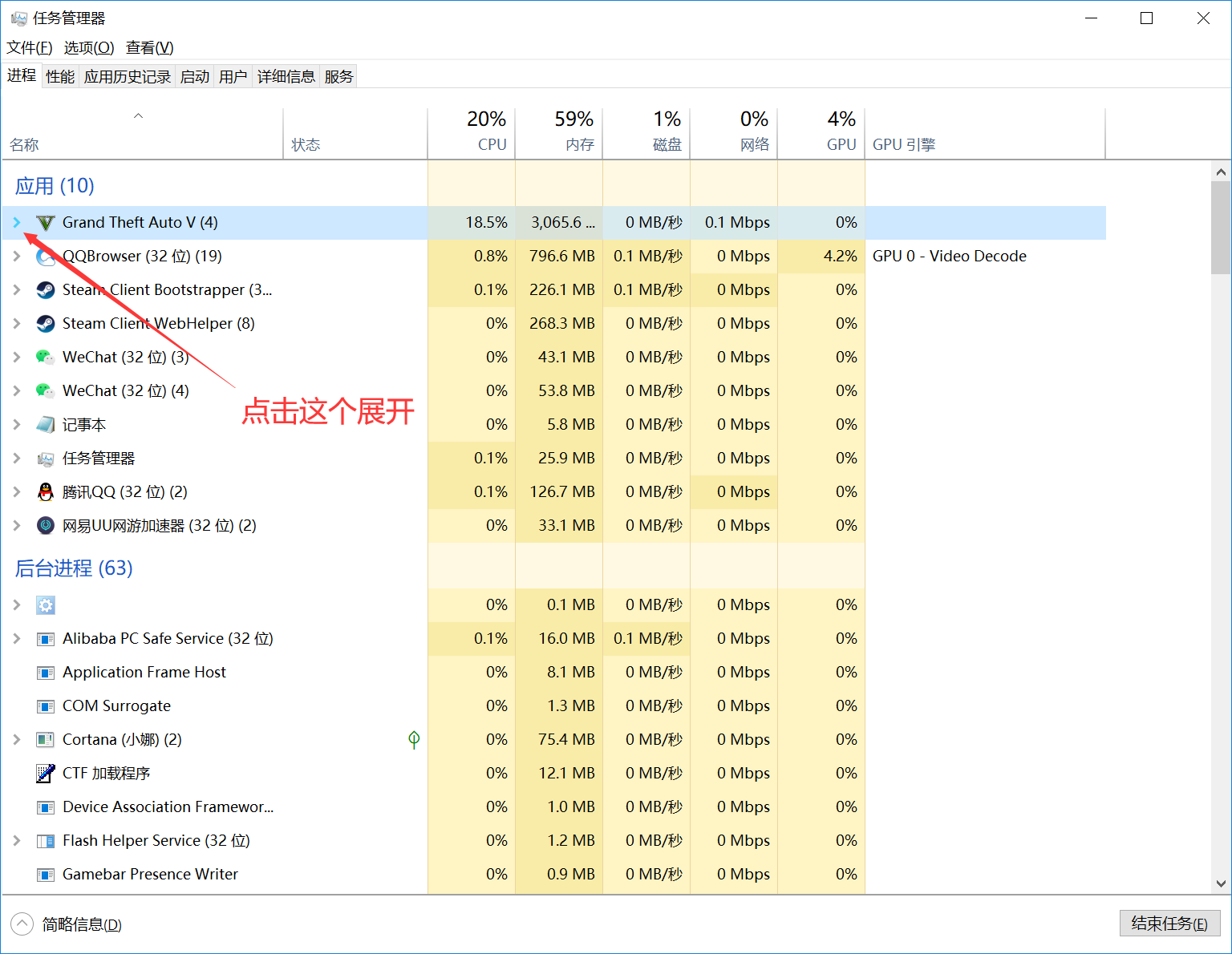The width and height of the screenshot is (1232, 954).
Task: Click the 3,065.6 memory value for GTA V
Action: tap(559, 223)
